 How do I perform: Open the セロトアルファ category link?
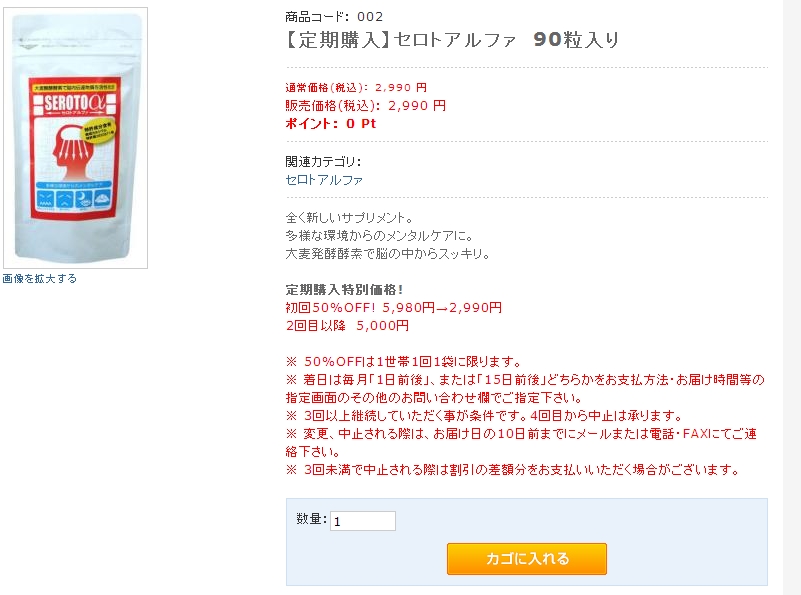pyautogui.click(x=324, y=180)
